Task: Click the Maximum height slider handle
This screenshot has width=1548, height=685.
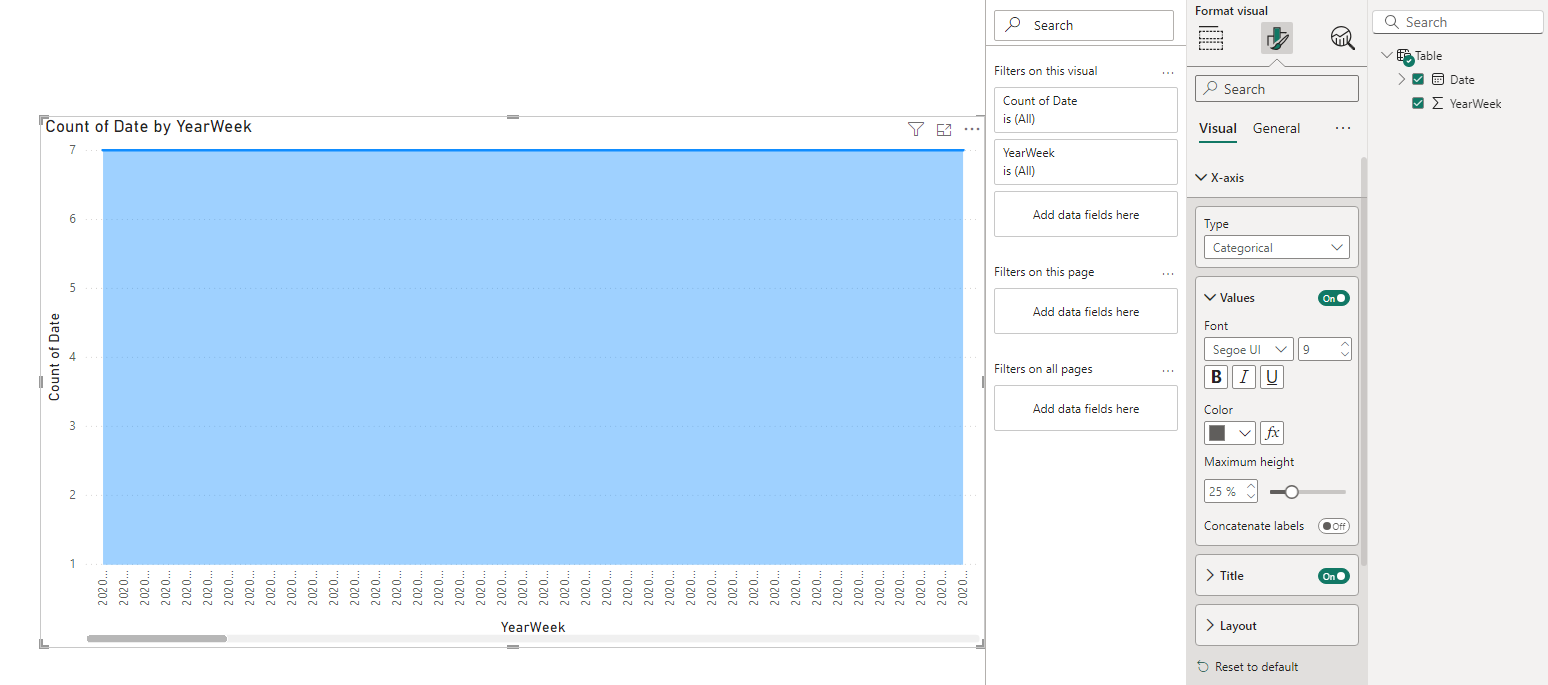Action: click(x=1291, y=492)
